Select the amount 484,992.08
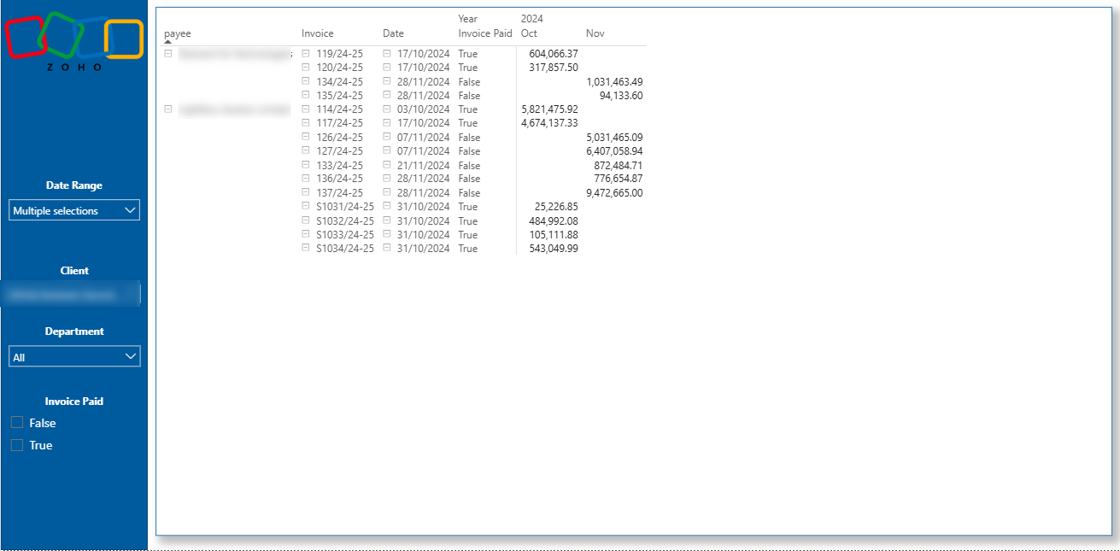Screen dimensions: 1120x551 [x=554, y=220]
